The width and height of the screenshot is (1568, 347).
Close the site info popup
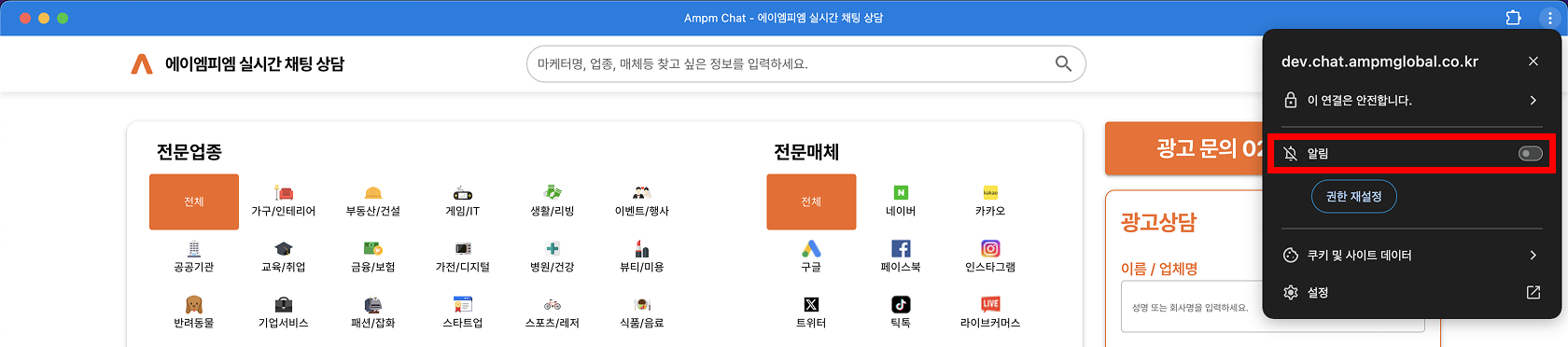1533,62
